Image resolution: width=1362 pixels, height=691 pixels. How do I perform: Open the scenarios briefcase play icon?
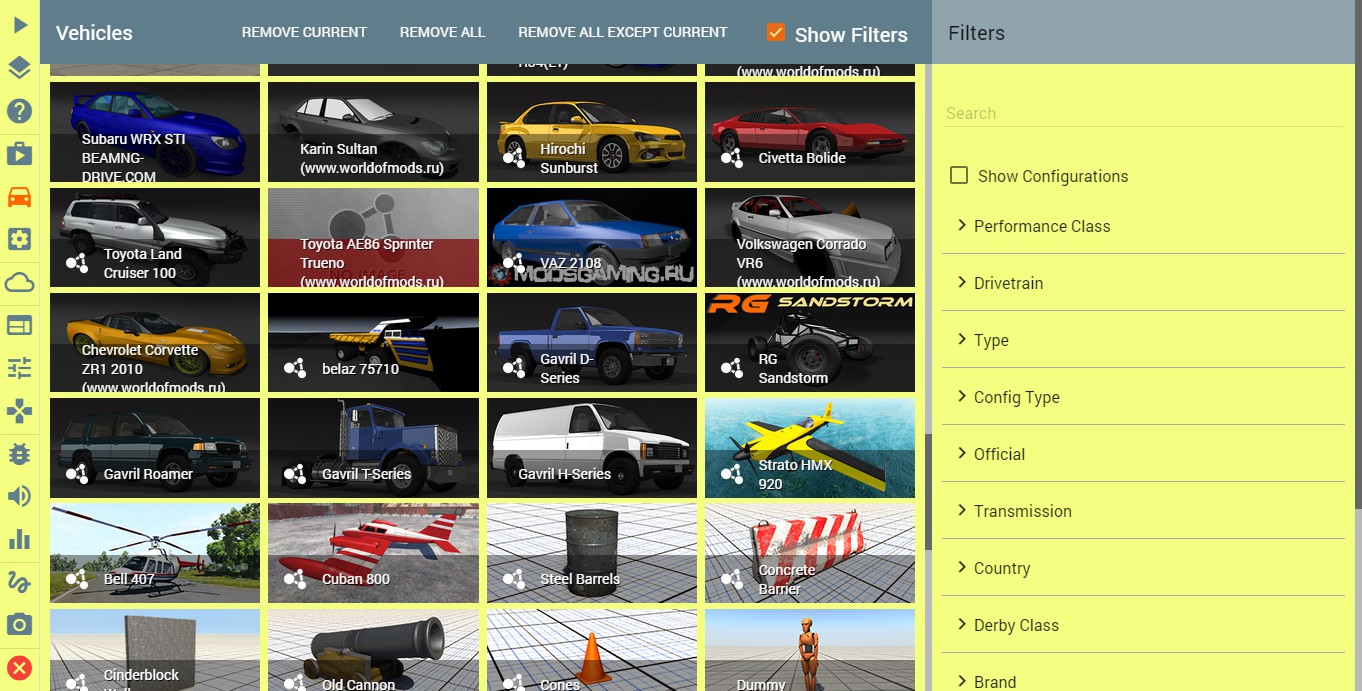(20, 153)
